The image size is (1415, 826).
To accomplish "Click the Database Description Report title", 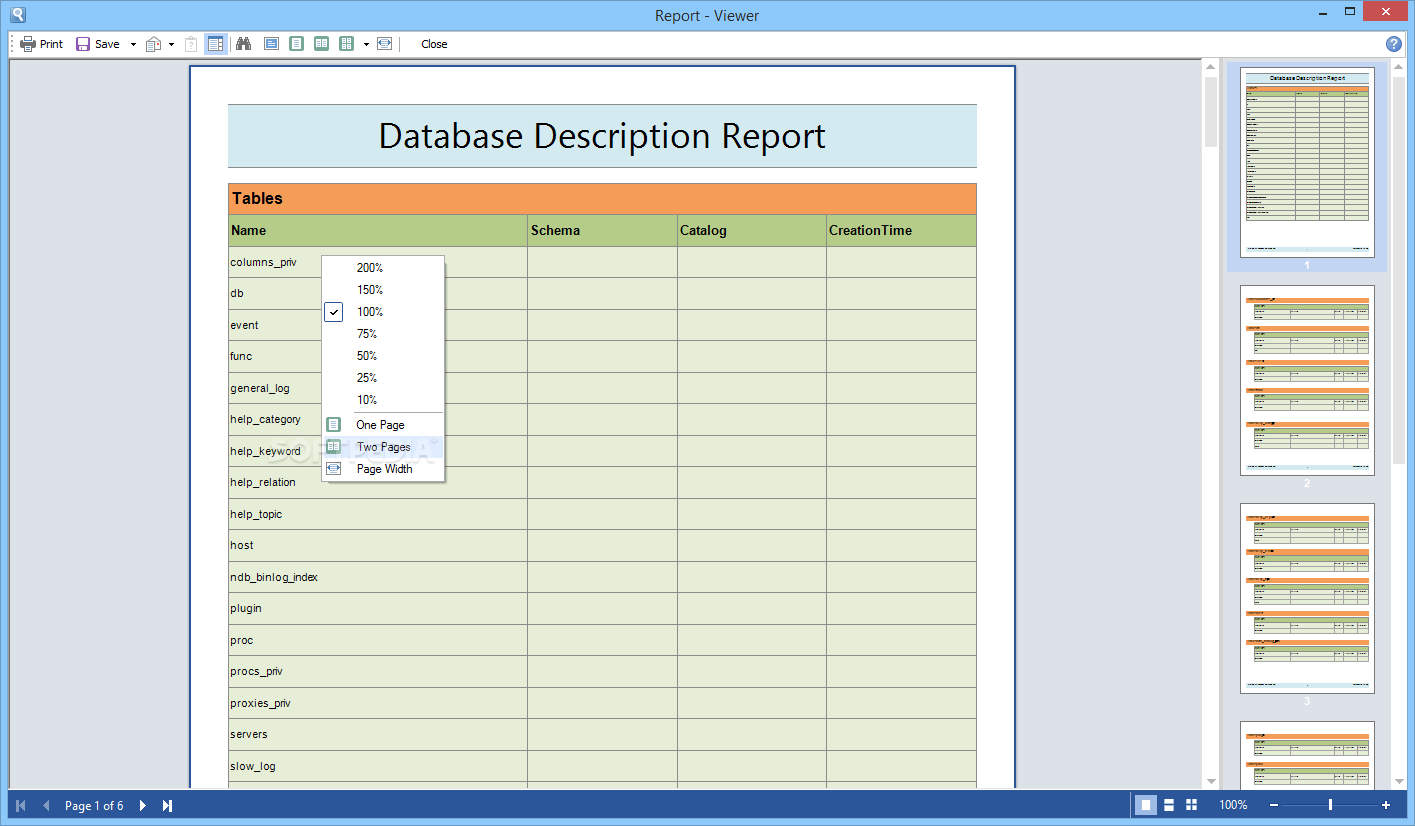I will (x=602, y=136).
